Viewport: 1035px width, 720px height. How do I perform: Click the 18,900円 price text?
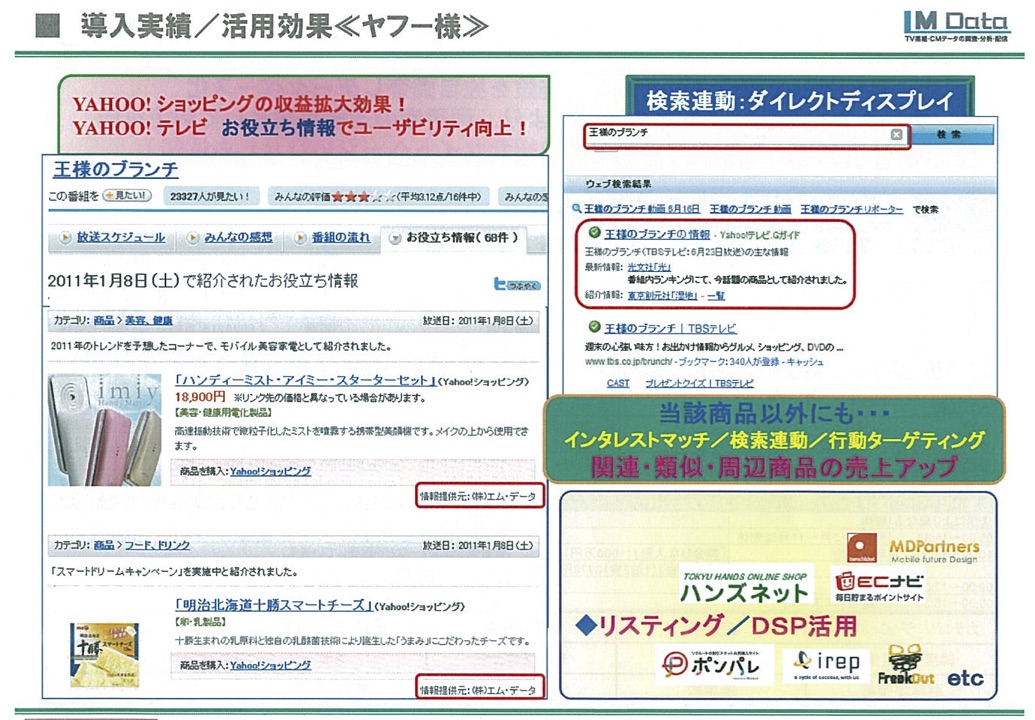(x=201, y=397)
